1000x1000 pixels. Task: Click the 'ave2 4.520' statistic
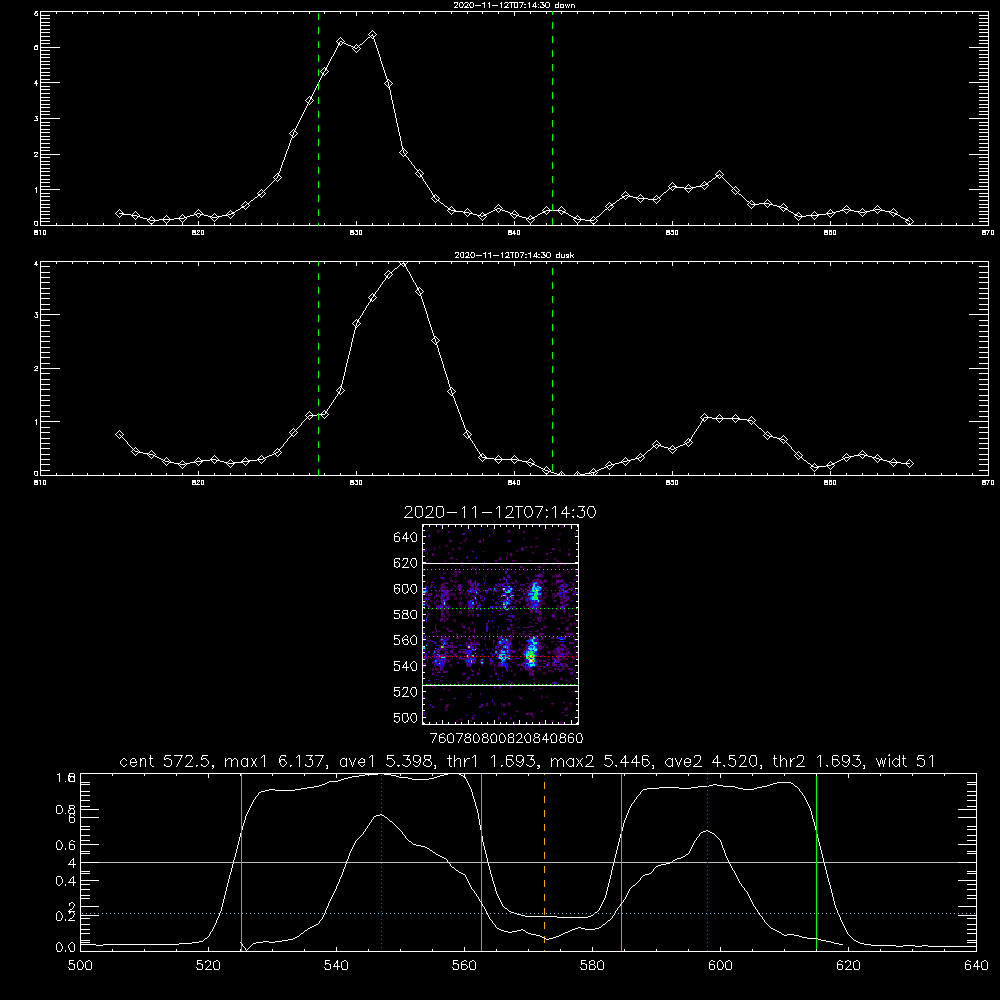pyautogui.click(x=712, y=761)
